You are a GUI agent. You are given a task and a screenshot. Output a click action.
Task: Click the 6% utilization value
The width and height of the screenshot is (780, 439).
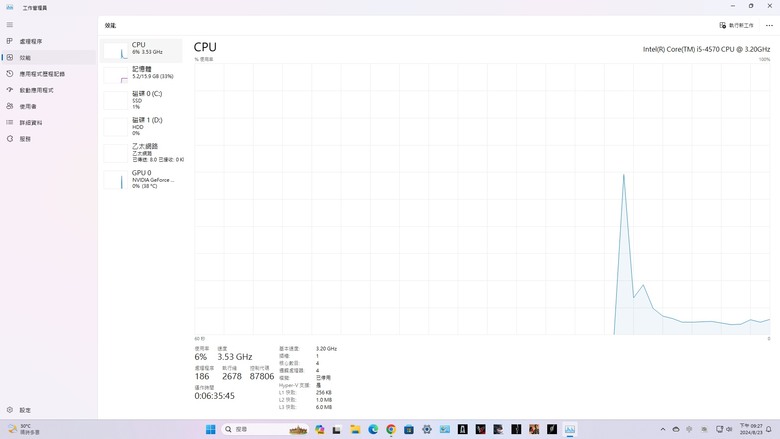tap(200, 357)
